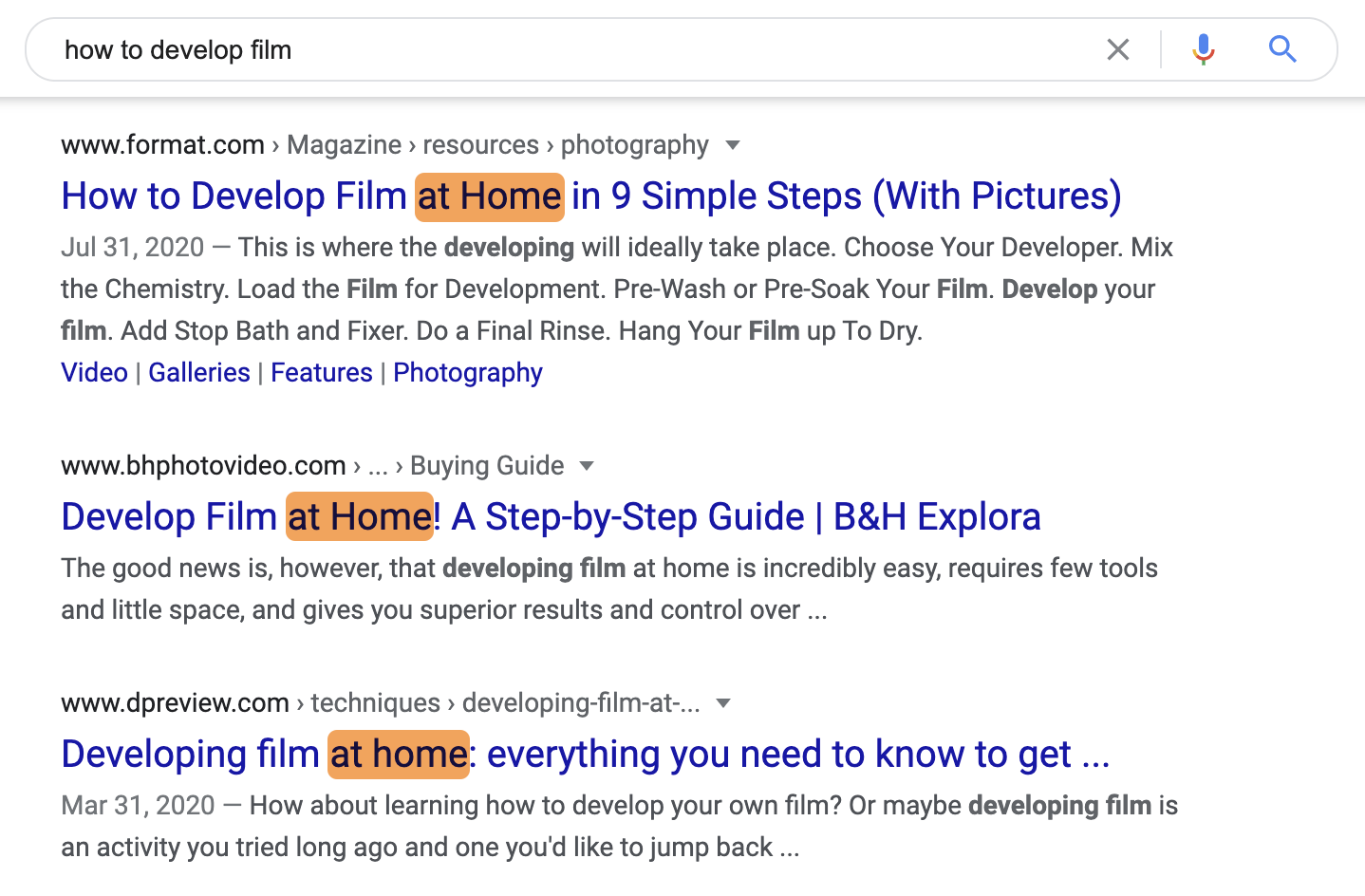Open dropdown arrow next to dpreview.com URL

click(723, 703)
